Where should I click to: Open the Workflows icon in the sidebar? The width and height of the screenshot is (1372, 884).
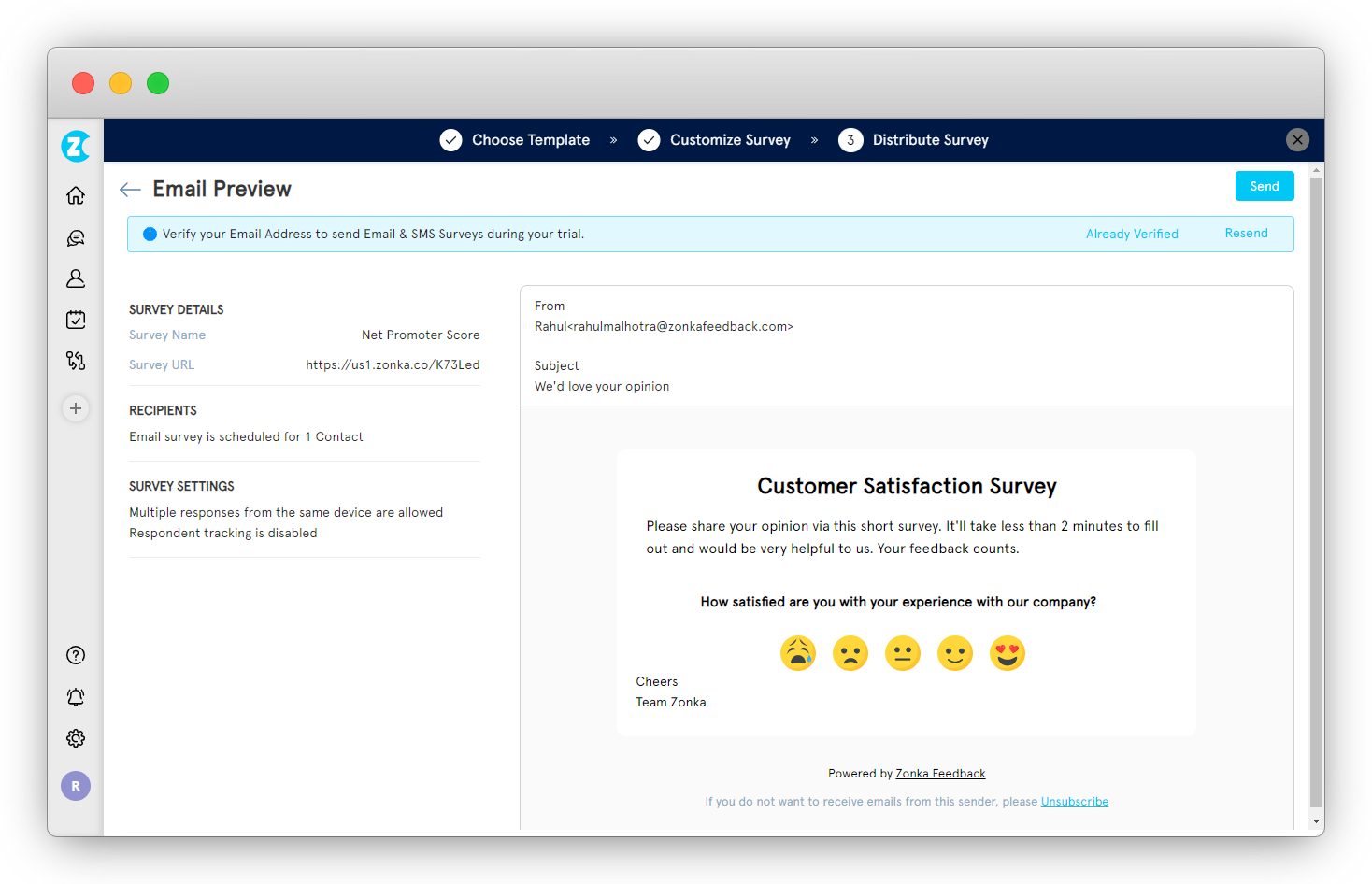click(76, 360)
